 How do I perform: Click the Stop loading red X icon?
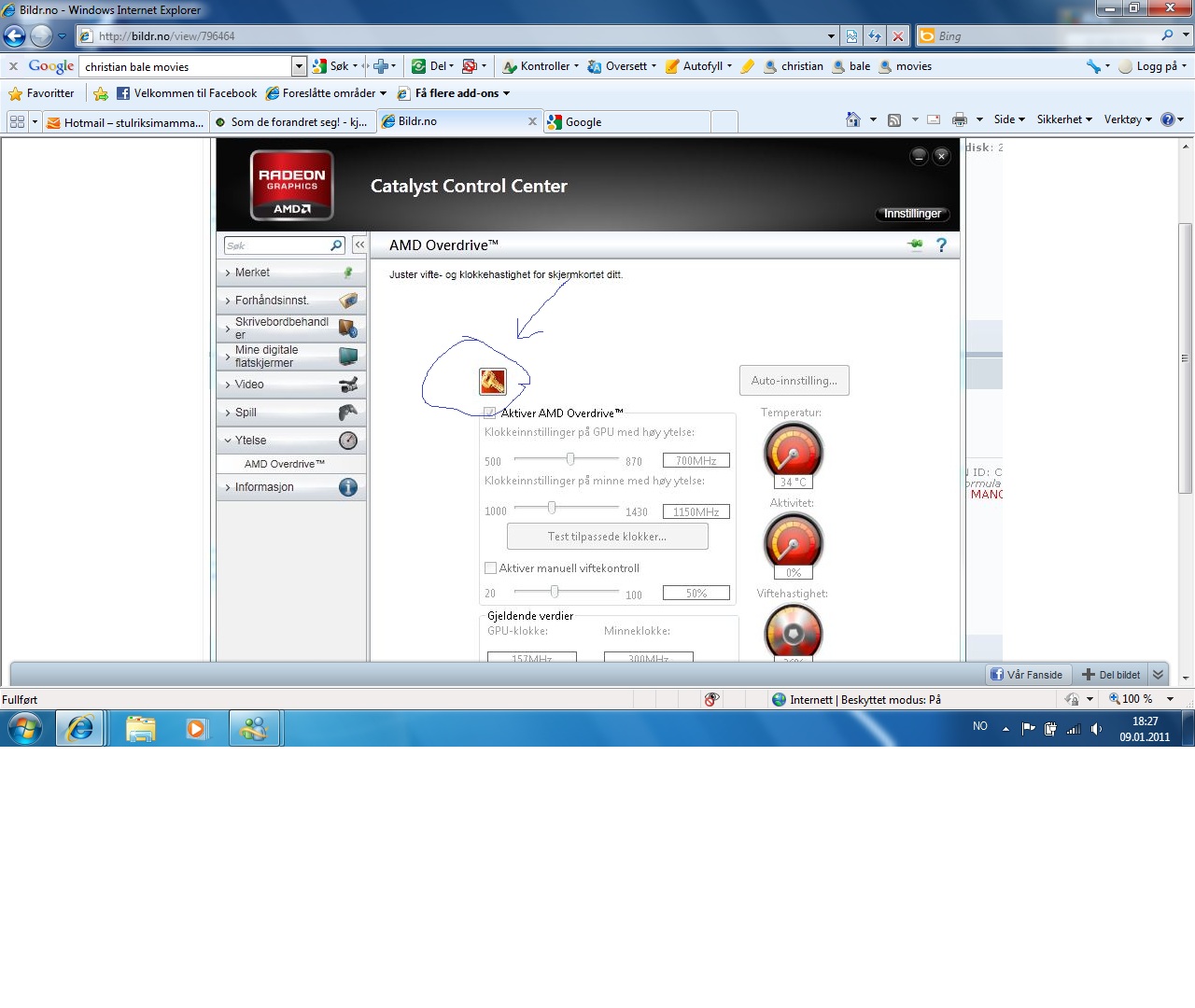tap(897, 35)
